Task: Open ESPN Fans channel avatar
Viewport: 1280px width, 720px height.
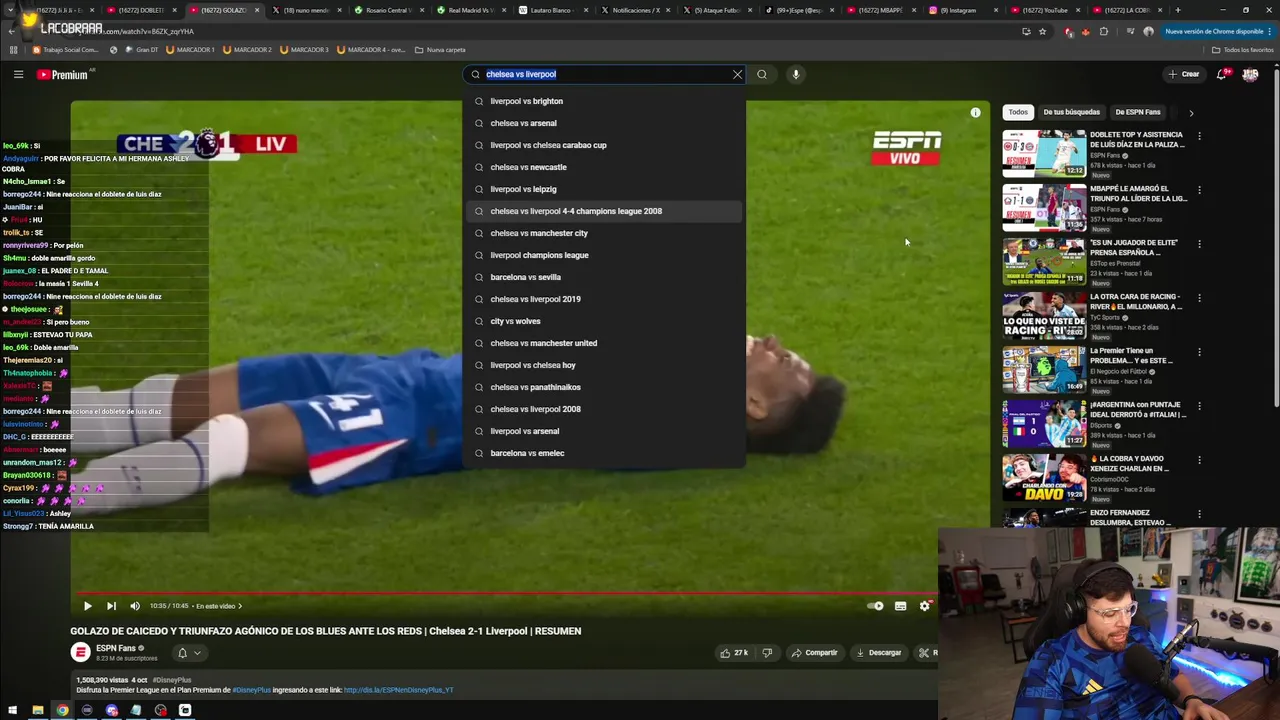Action: click(x=80, y=652)
